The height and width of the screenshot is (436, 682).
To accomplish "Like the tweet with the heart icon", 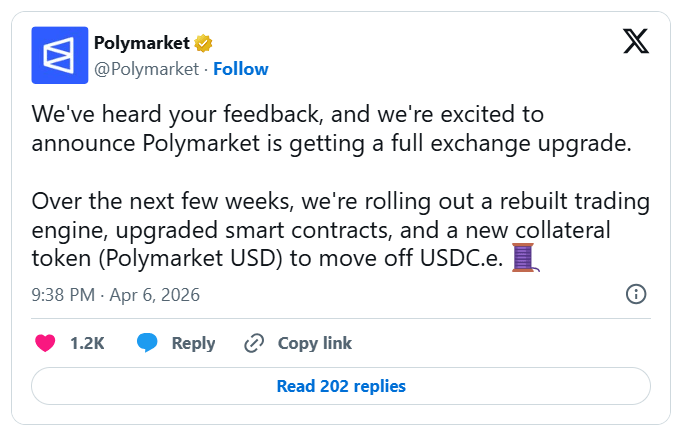I will (45, 343).
